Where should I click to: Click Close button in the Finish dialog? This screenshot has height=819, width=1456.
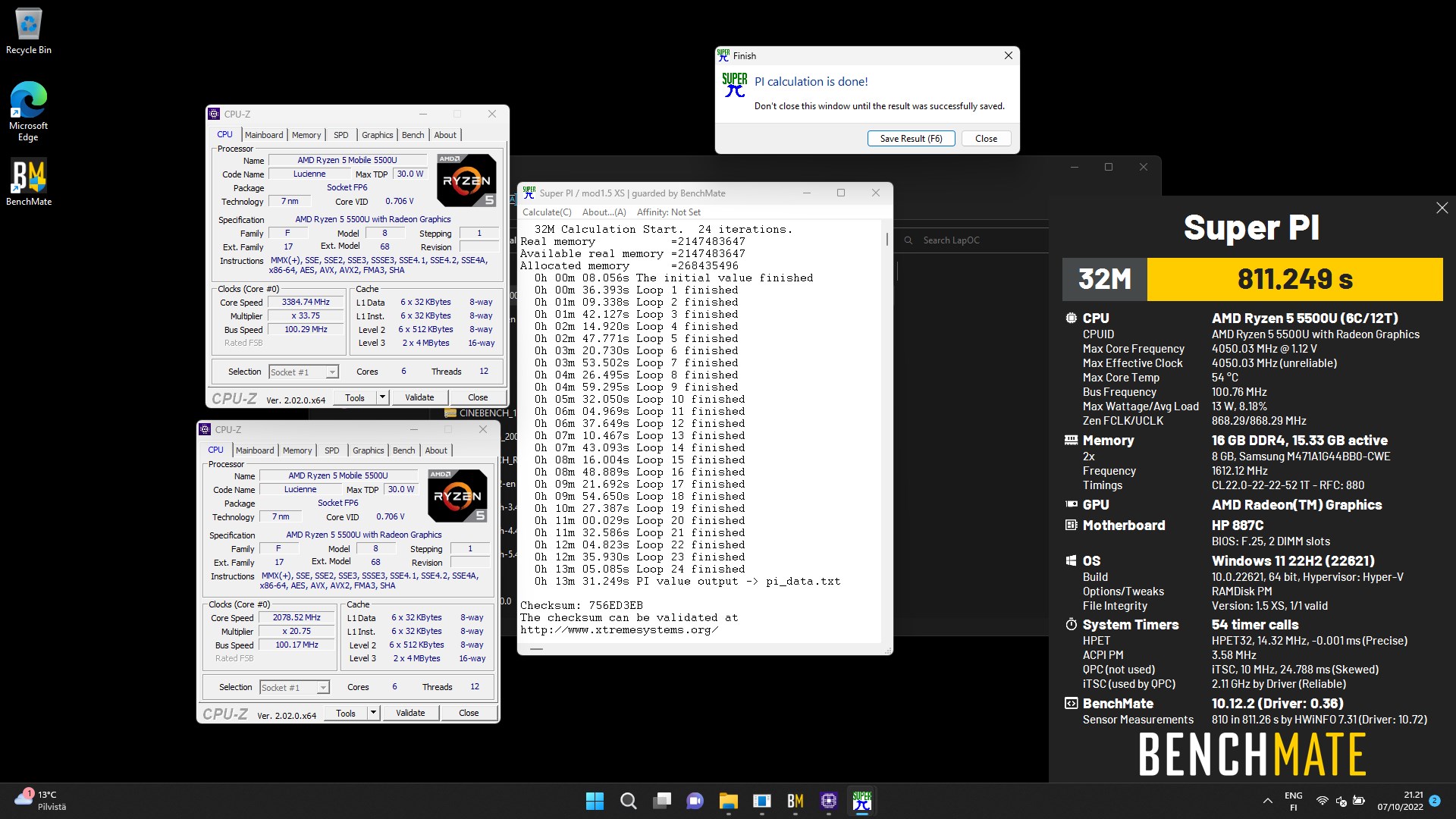click(x=986, y=139)
